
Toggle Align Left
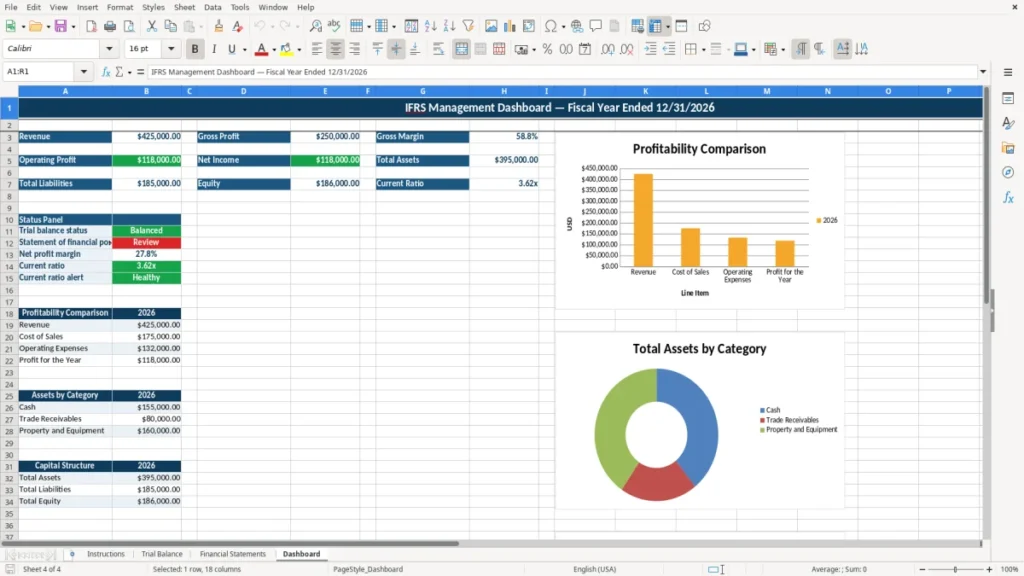pos(317,49)
